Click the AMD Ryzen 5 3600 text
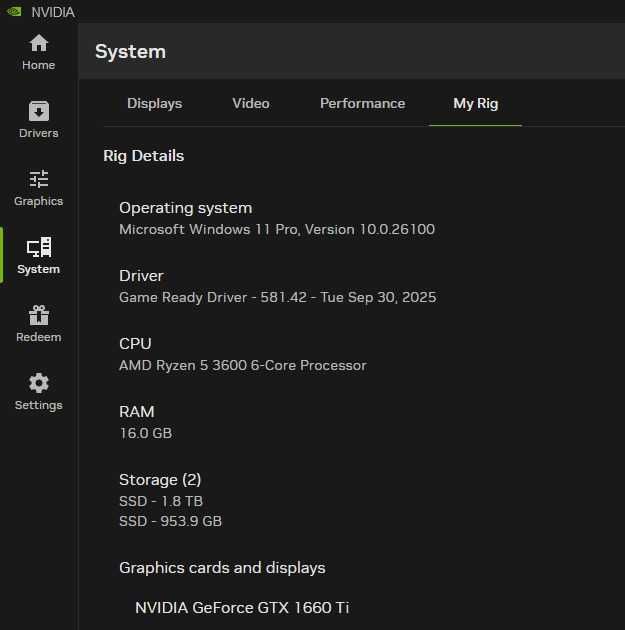This screenshot has width=625, height=630. coord(242,365)
